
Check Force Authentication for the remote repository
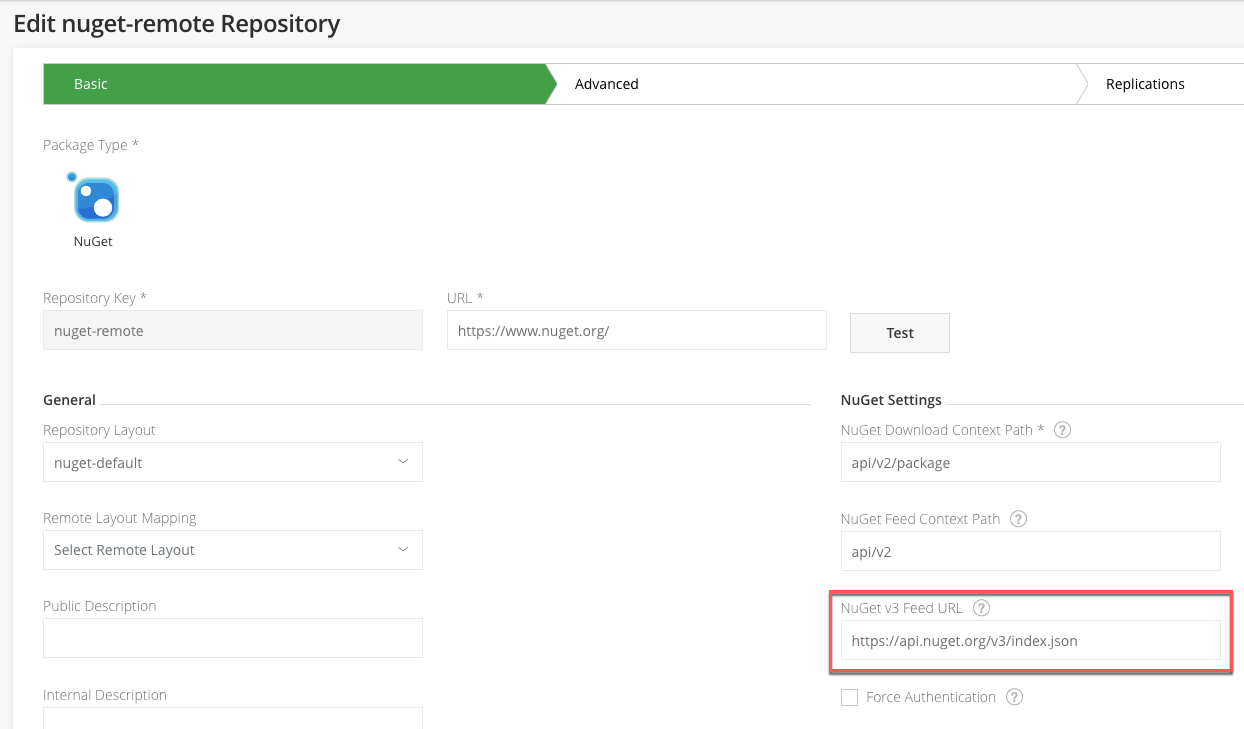[849, 696]
